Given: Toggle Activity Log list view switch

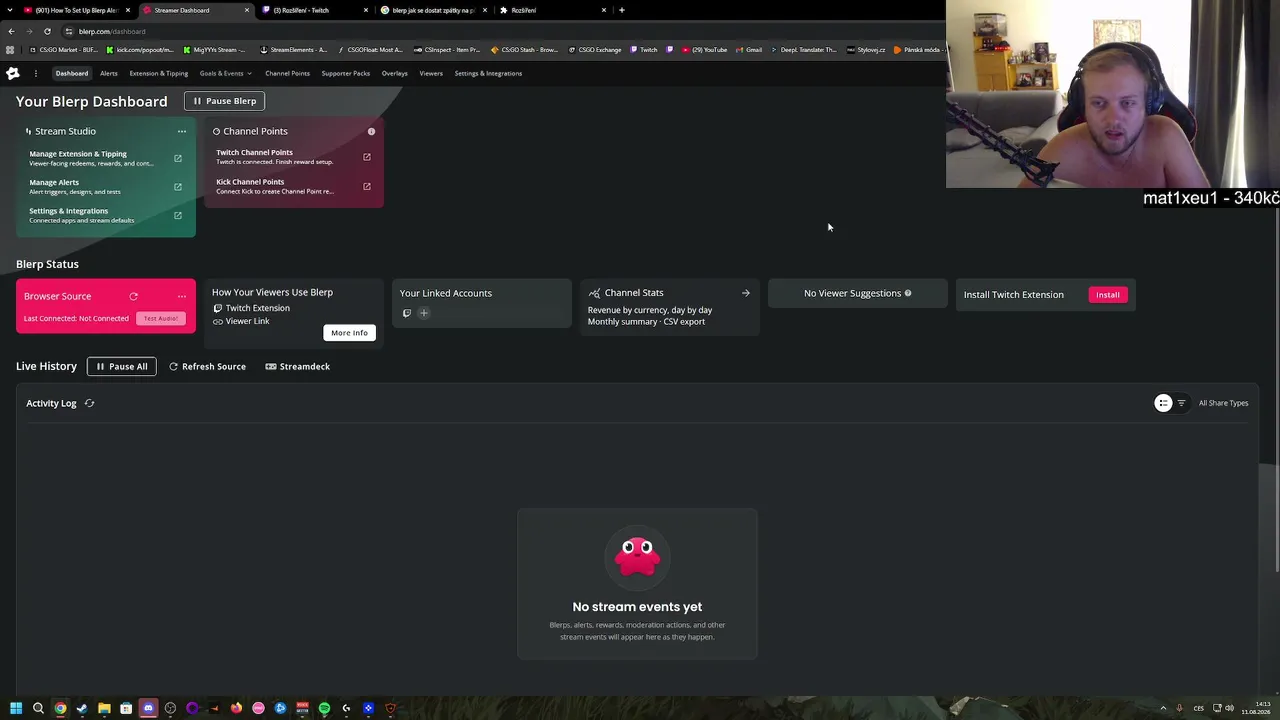Looking at the screenshot, I should (1163, 403).
